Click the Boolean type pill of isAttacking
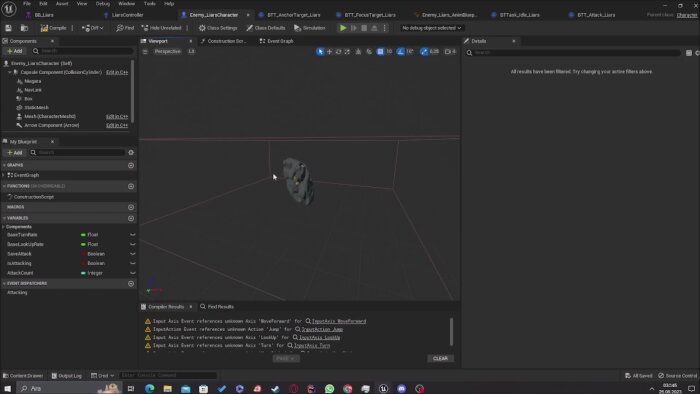Viewport: 700px width, 394px height. click(93, 263)
